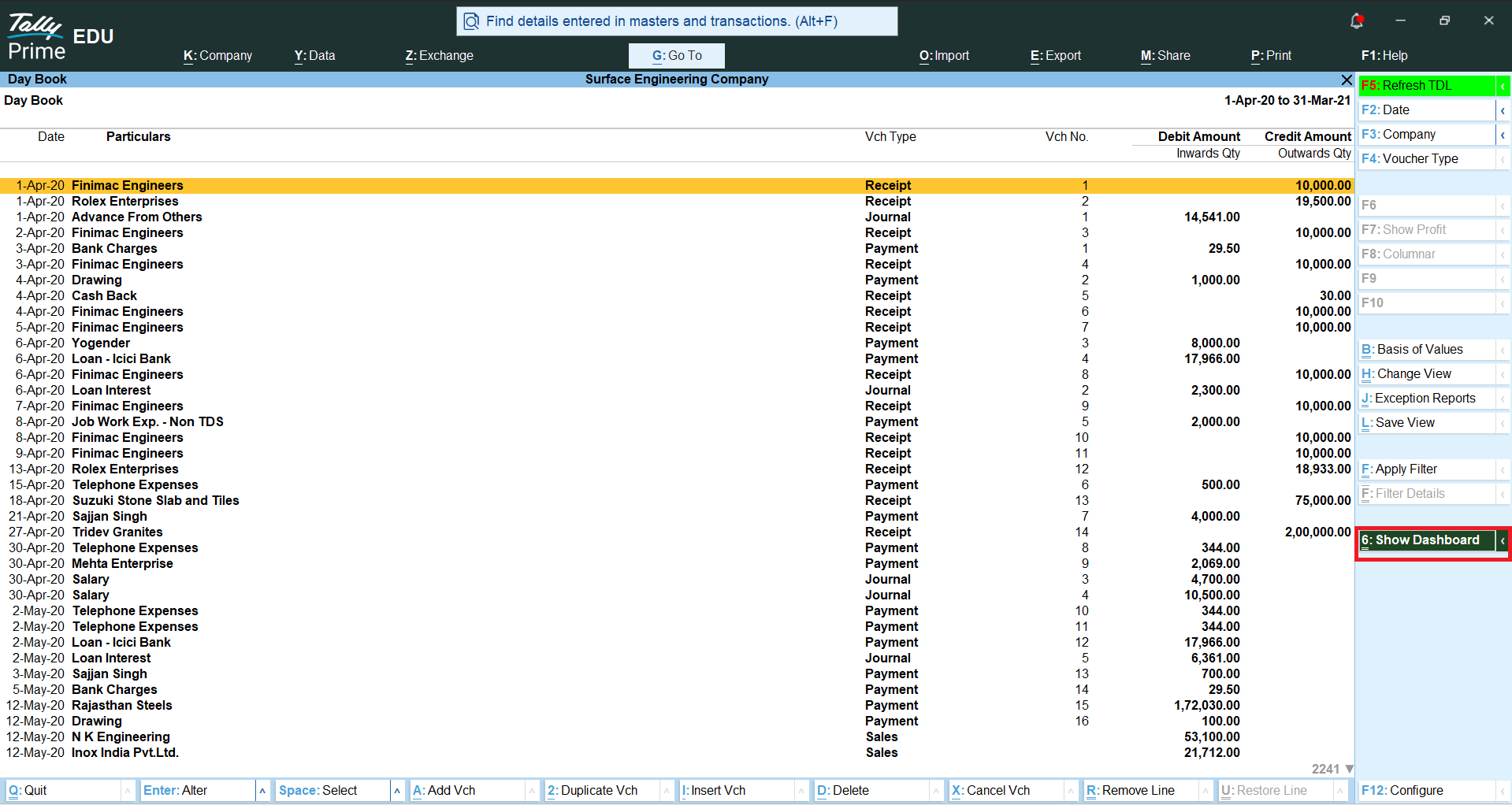Select N K Engineering sales entry
1512x805 pixels.
pyautogui.click(x=677, y=737)
